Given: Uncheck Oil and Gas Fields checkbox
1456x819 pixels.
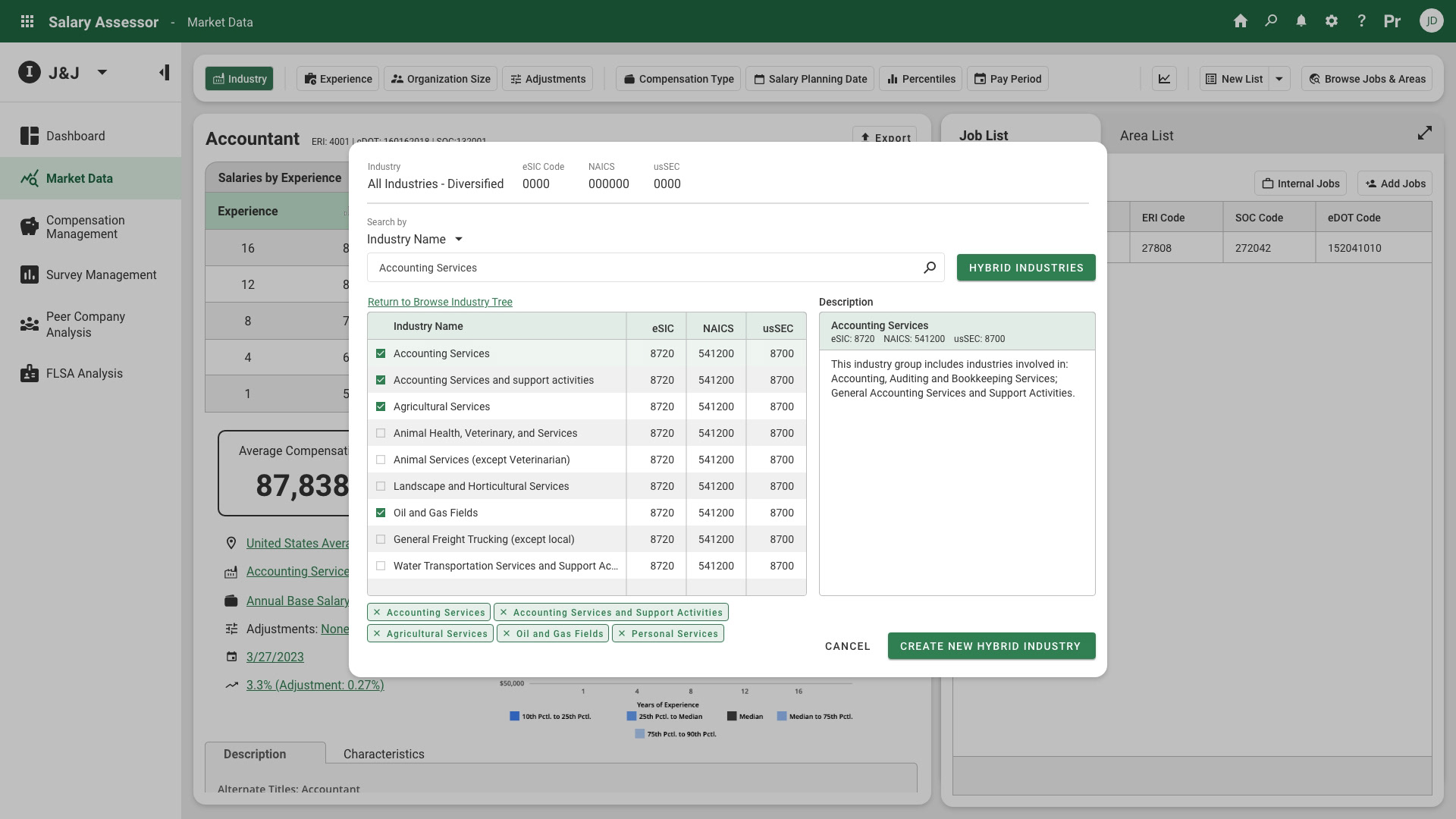Looking at the screenshot, I should 381,513.
